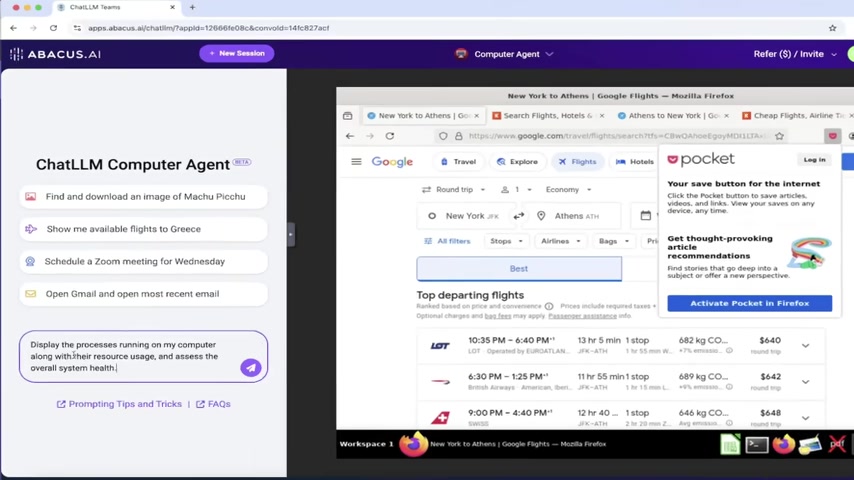The height and width of the screenshot is (480, 854).
Task: Close the New York to Athens Firefox tab
Action: tap(477, 116)
